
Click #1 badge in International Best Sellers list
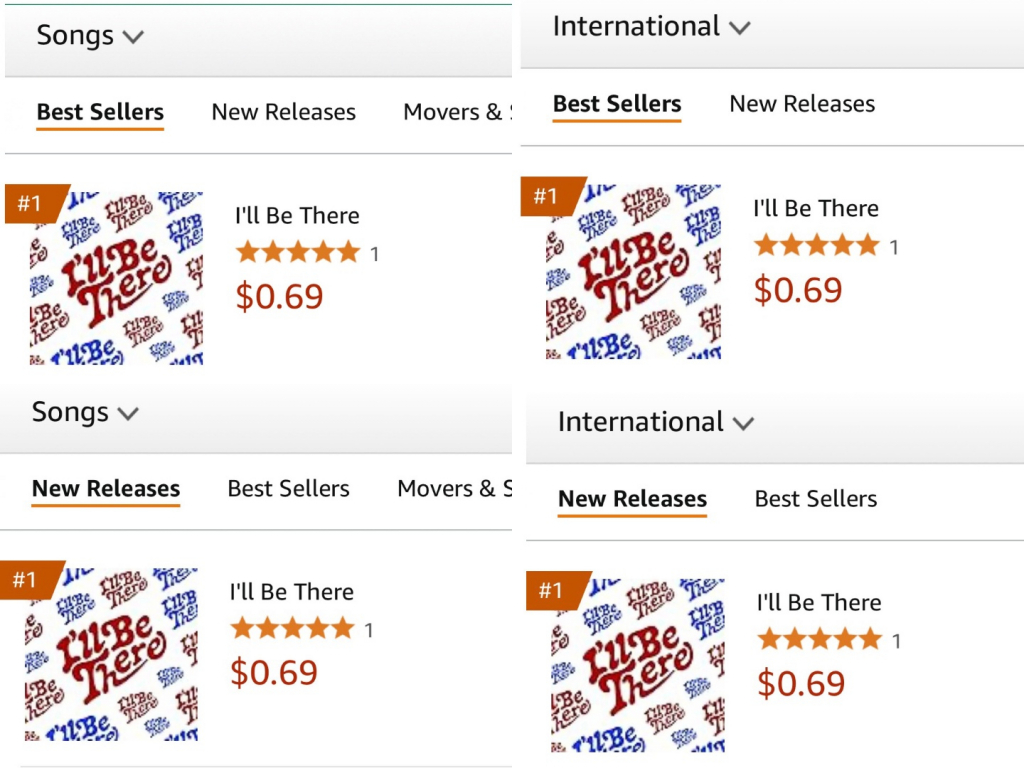(546, 197)
